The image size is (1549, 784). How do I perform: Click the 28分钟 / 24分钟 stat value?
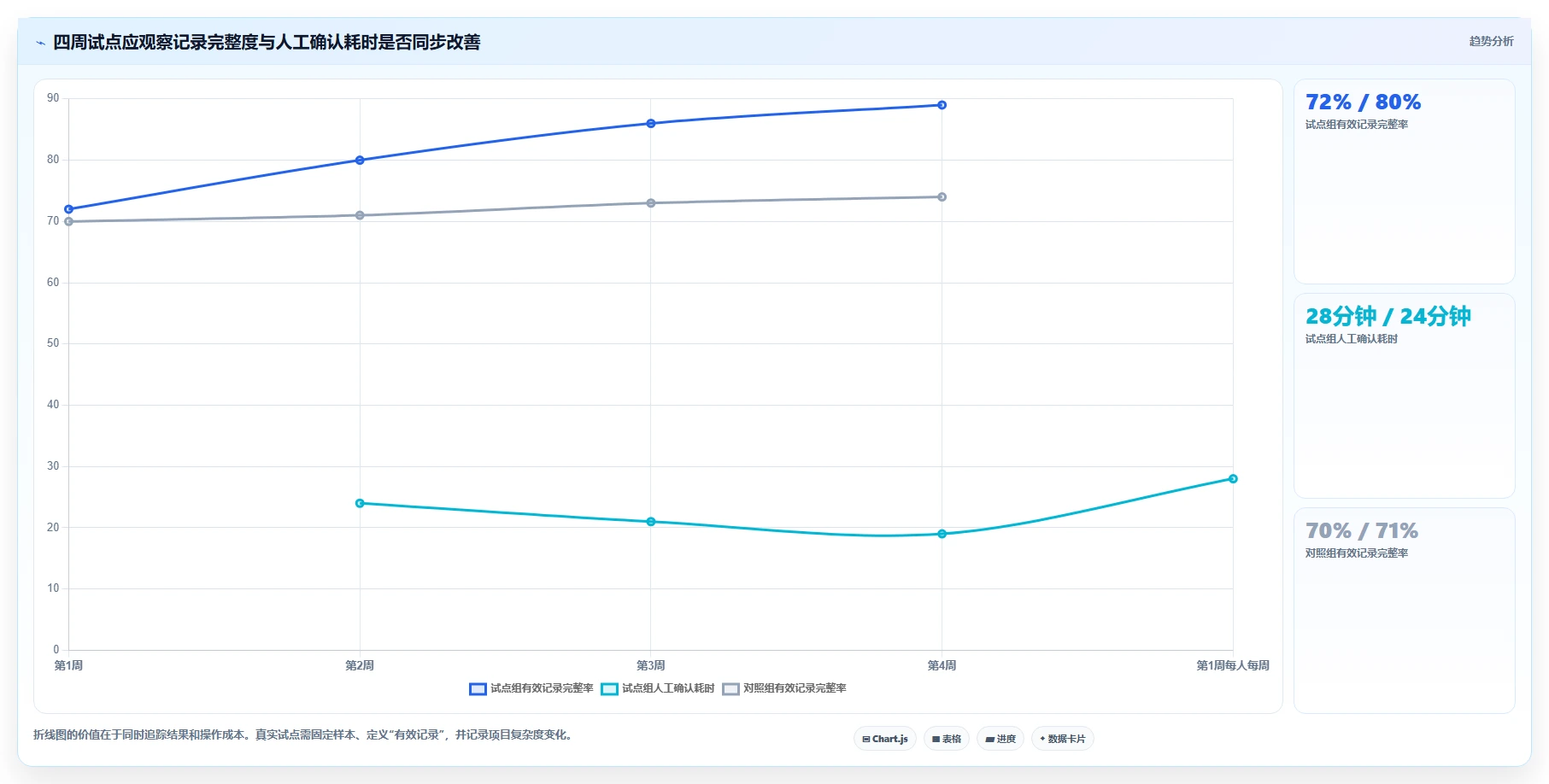1388,317
